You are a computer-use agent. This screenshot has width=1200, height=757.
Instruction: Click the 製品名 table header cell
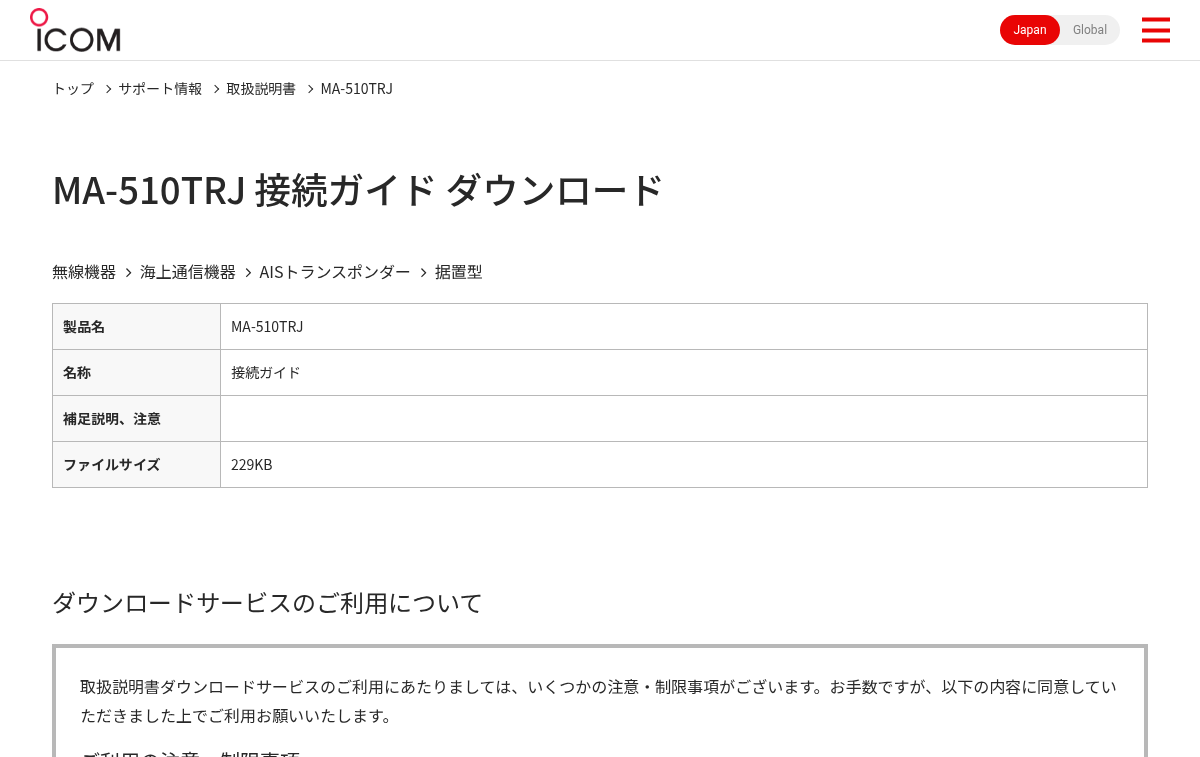[136, 327]
